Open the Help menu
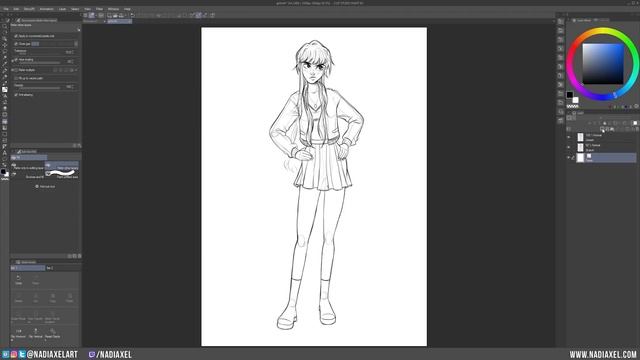The height and width of the screenshot is (360, 640). (x=127, y=9)
